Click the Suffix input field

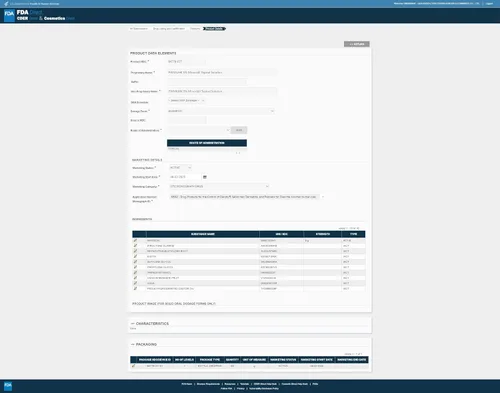[x=207, y=82]
